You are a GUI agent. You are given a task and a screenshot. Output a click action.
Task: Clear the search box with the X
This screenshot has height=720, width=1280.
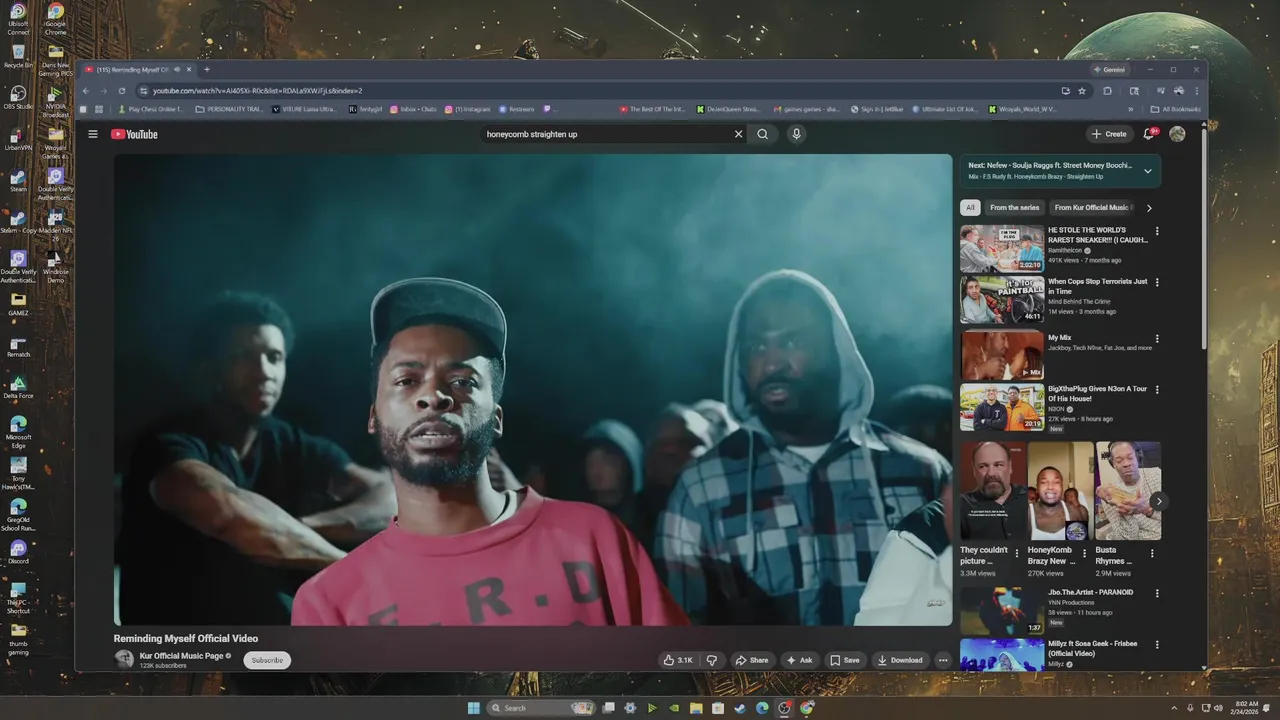(739, 134)
